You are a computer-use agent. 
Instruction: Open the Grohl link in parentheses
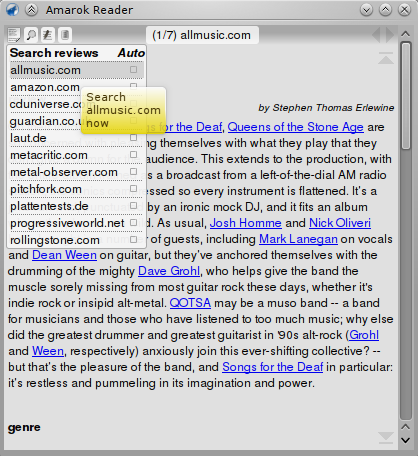[x=364, y=335]
